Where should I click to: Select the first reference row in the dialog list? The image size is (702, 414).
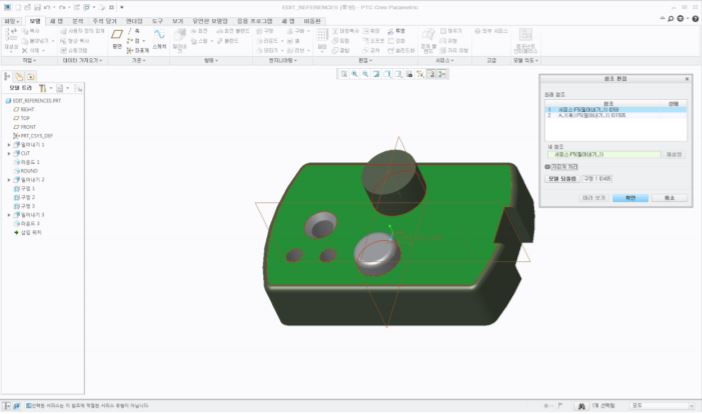point(616,110)
